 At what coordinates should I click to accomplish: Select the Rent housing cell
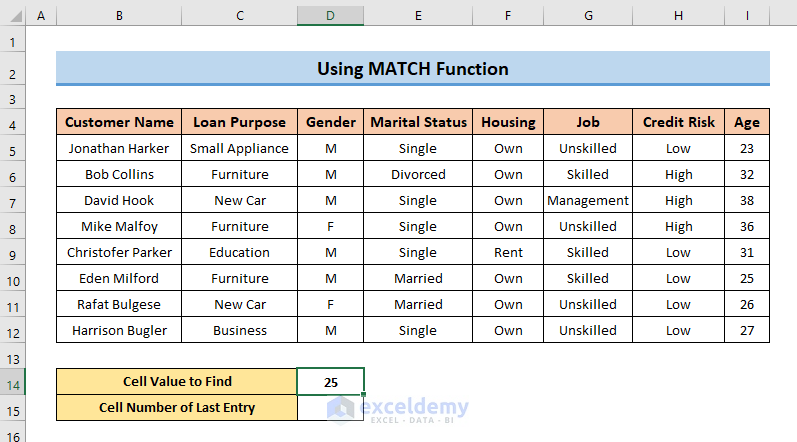click(x=508, y=252)
